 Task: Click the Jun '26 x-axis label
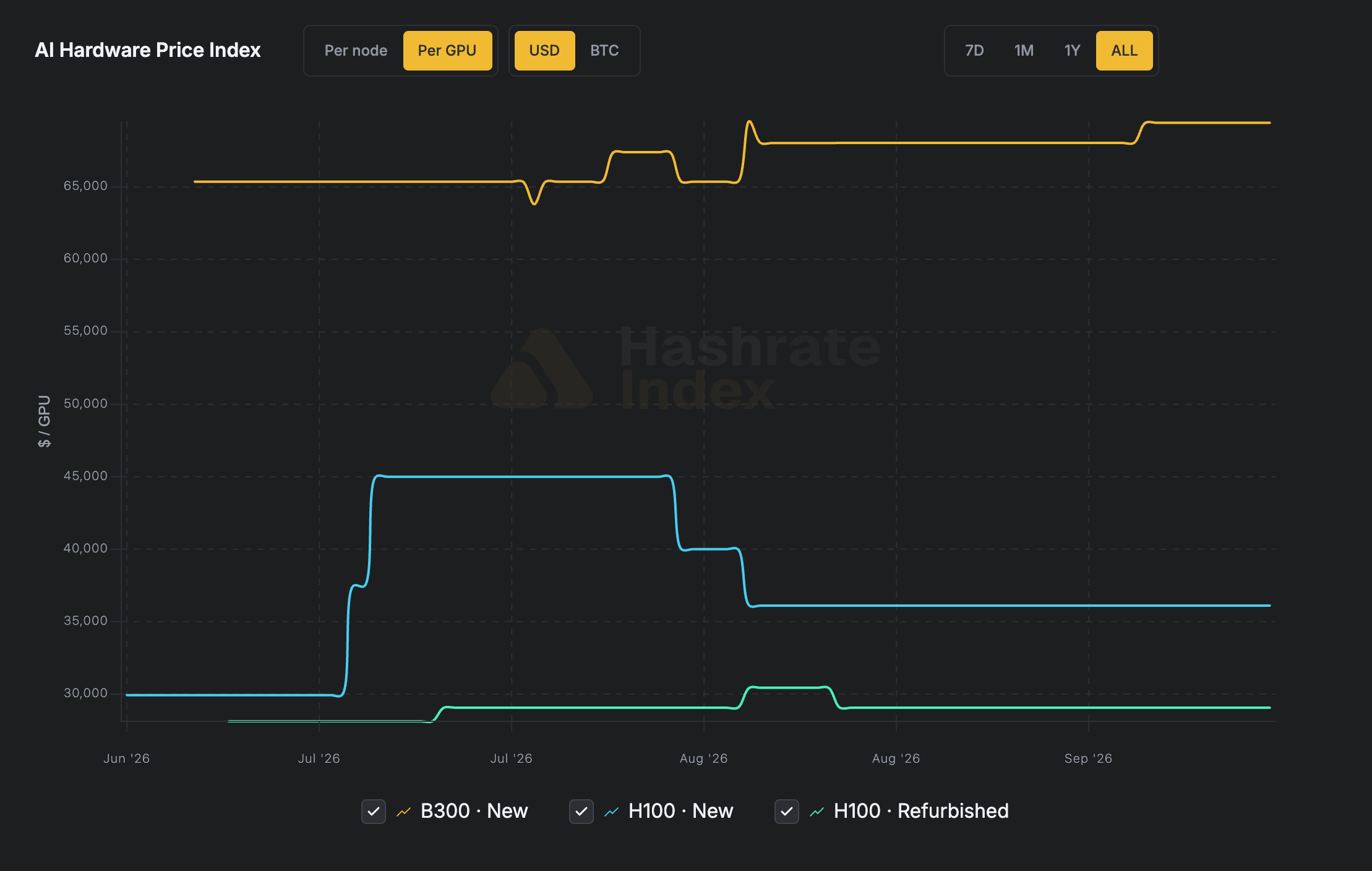[x=127, y=758]
